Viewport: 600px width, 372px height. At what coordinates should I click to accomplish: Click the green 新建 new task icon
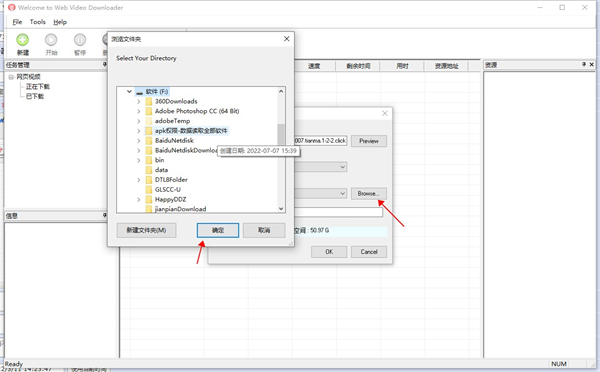click(23, 40)
